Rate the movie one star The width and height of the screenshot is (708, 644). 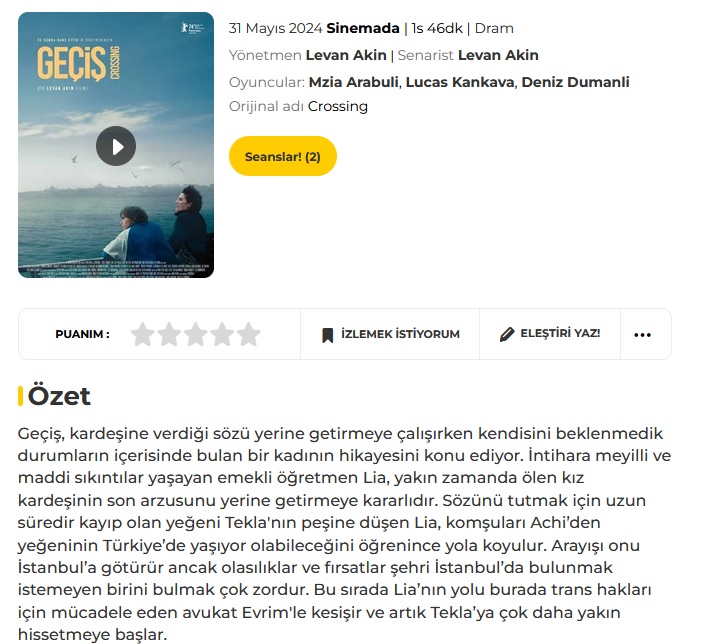(x=143, y=334)
